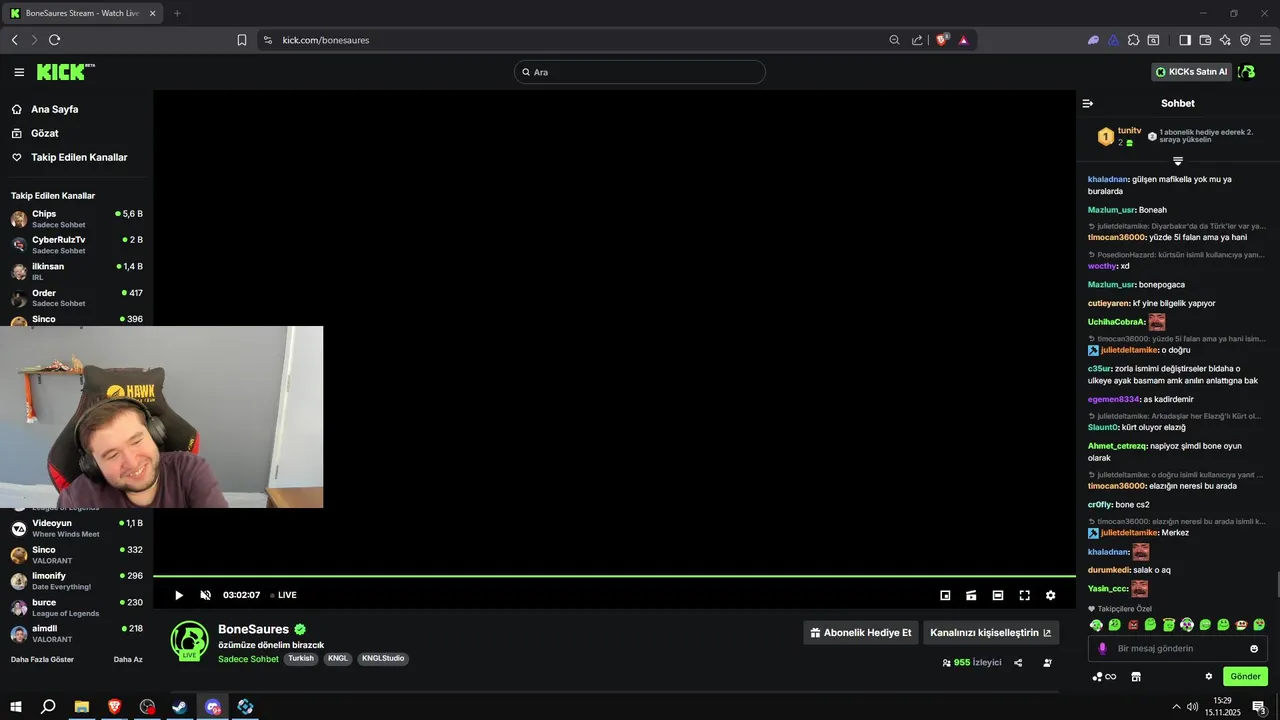1280x720 pixels.
Task: Open the BoneSaures channel avatar
Action: (x=189, y=641)
